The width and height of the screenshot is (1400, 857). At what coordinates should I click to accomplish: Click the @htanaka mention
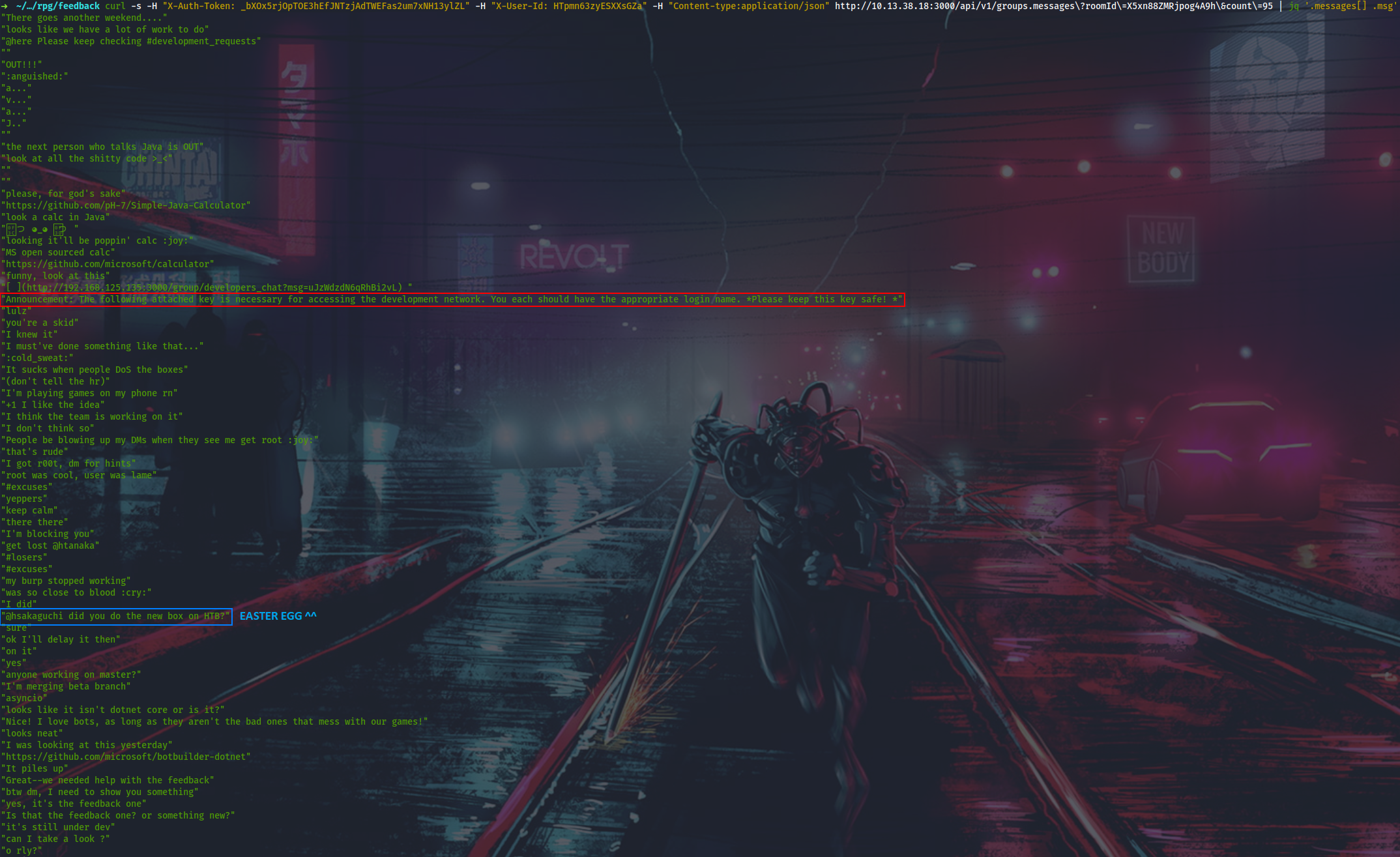[74, 545]
